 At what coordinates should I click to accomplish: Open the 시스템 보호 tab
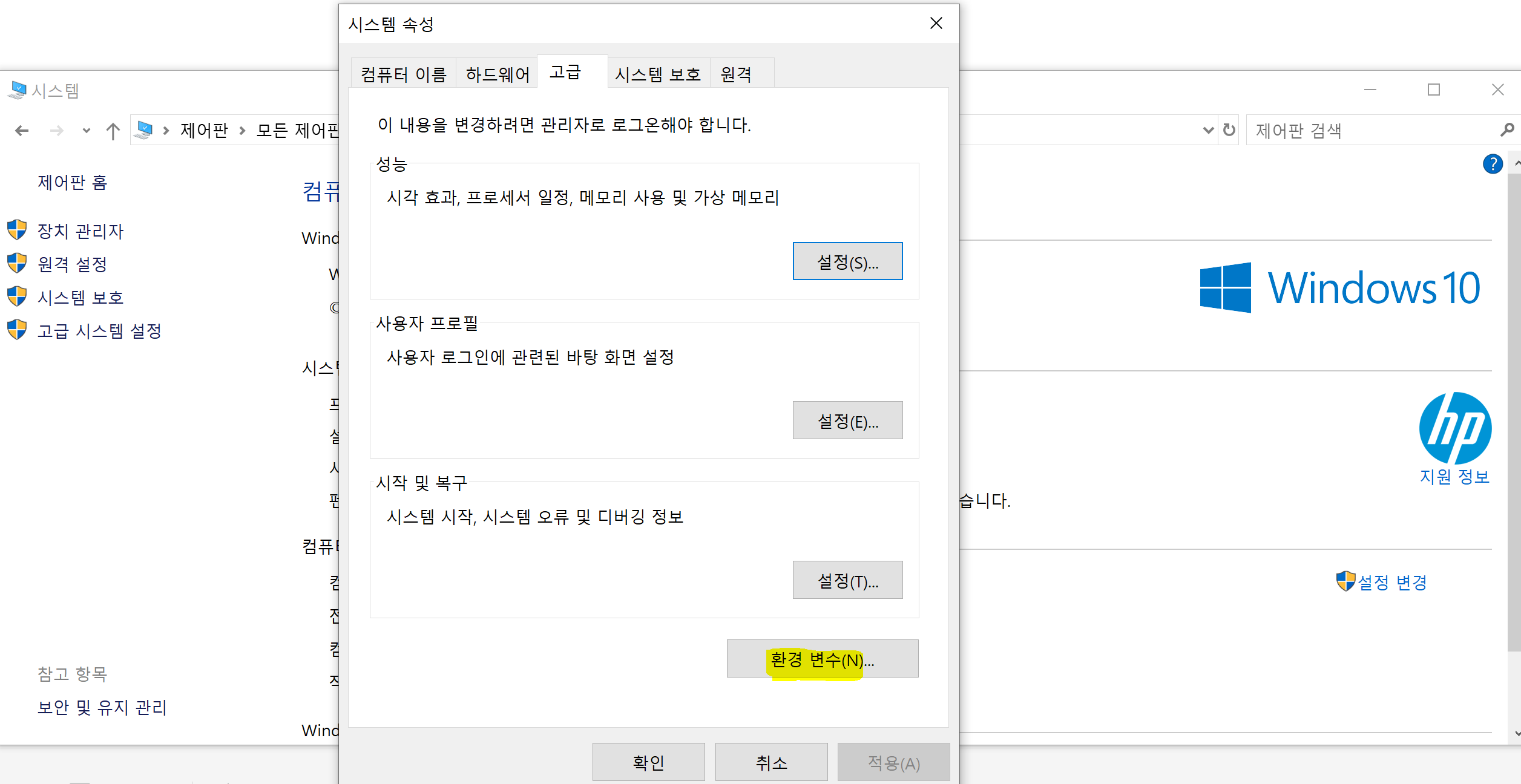point(657,74)
